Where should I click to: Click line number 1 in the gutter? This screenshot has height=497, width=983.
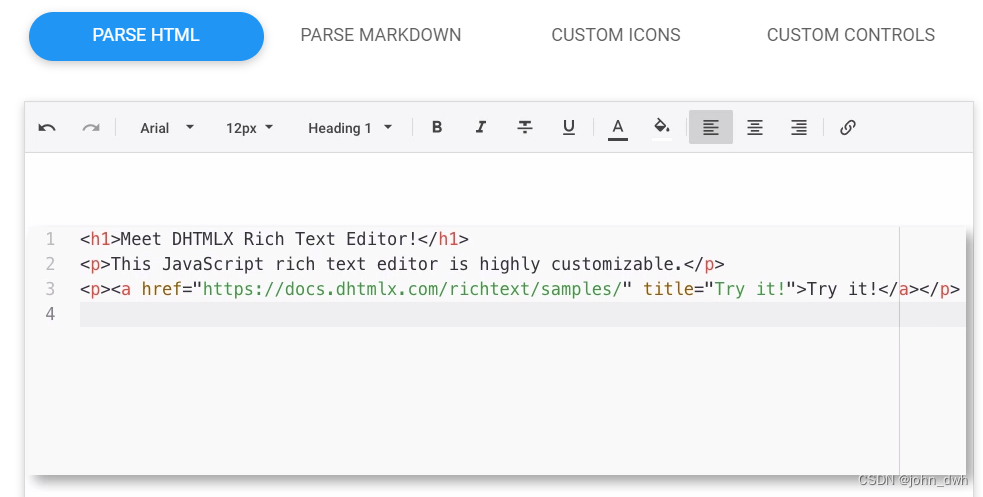pos(50,239)
